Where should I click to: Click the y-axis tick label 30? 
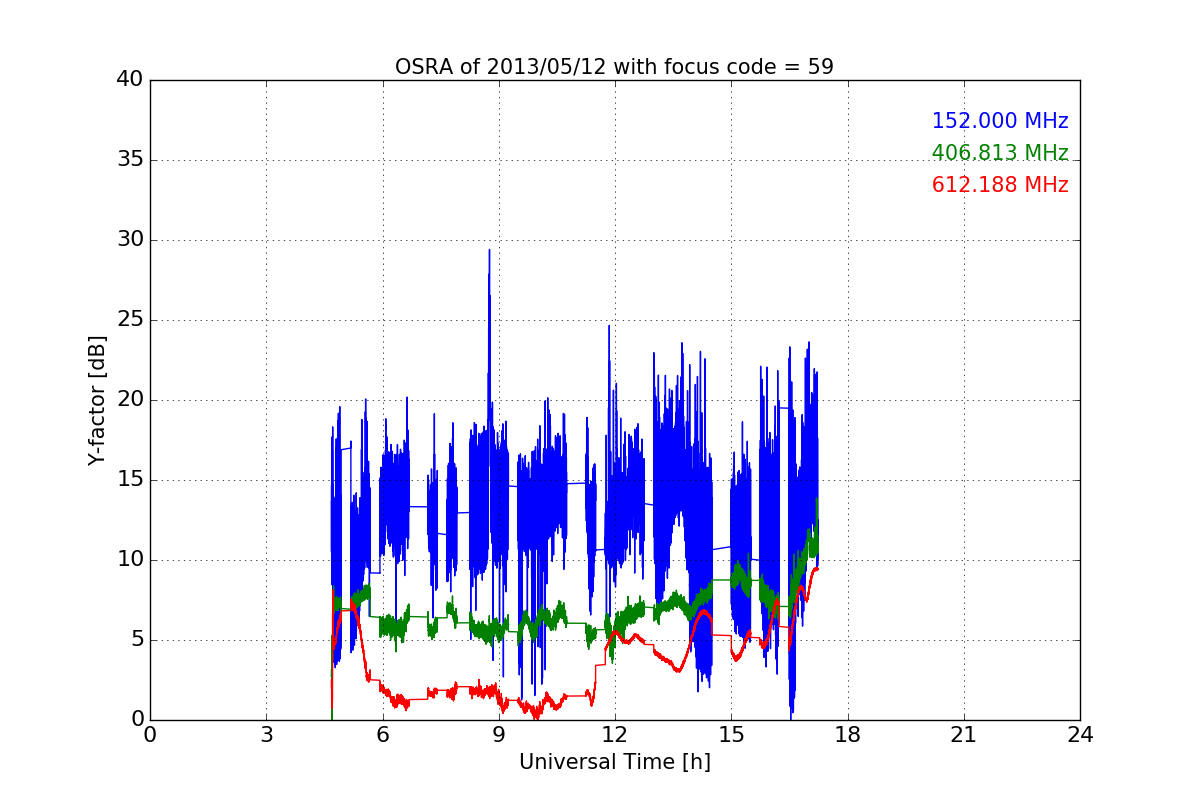click(130, 240)
